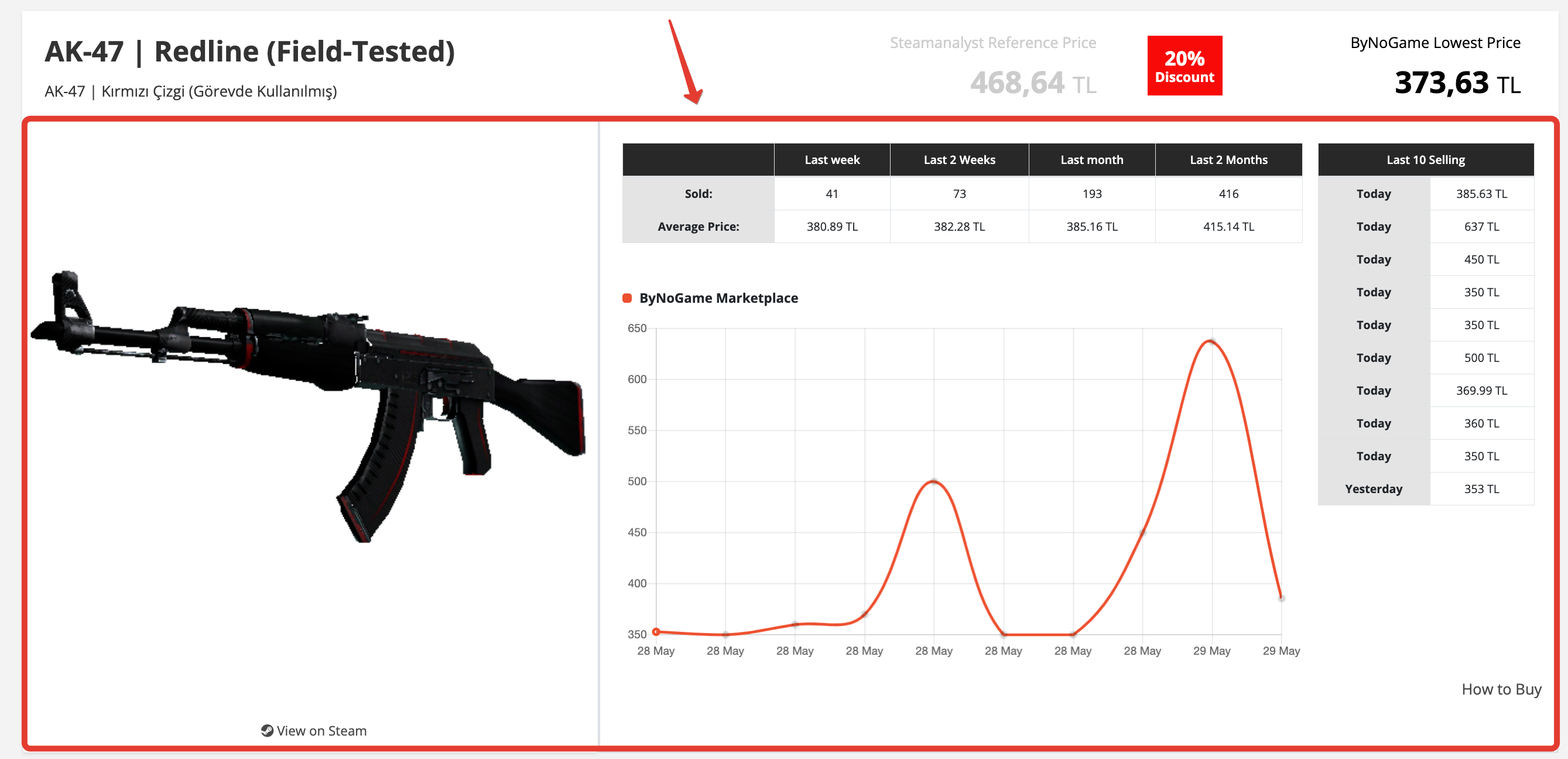The image size is (1568, 759).
Task: Click the sold count 41 cell
Action: click(832, 193)
